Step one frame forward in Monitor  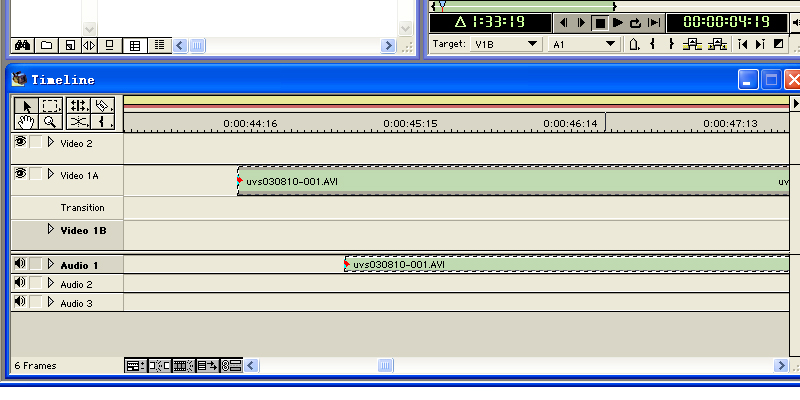581,22
